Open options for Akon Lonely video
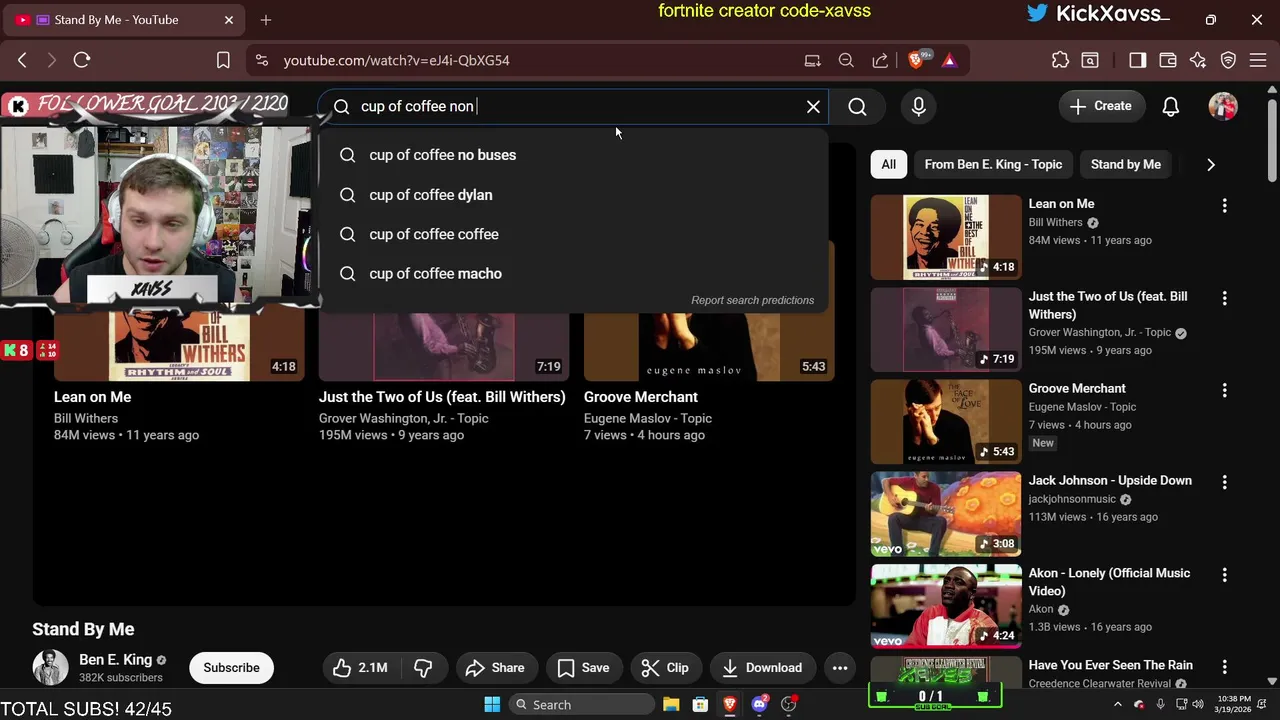 pos(1224,575)
